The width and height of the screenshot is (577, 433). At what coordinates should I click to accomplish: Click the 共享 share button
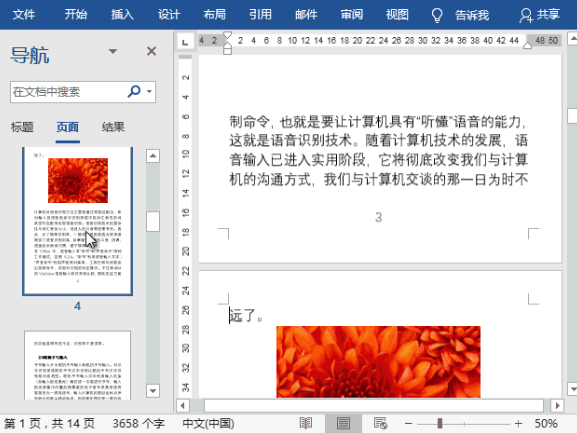click(540, 15)
